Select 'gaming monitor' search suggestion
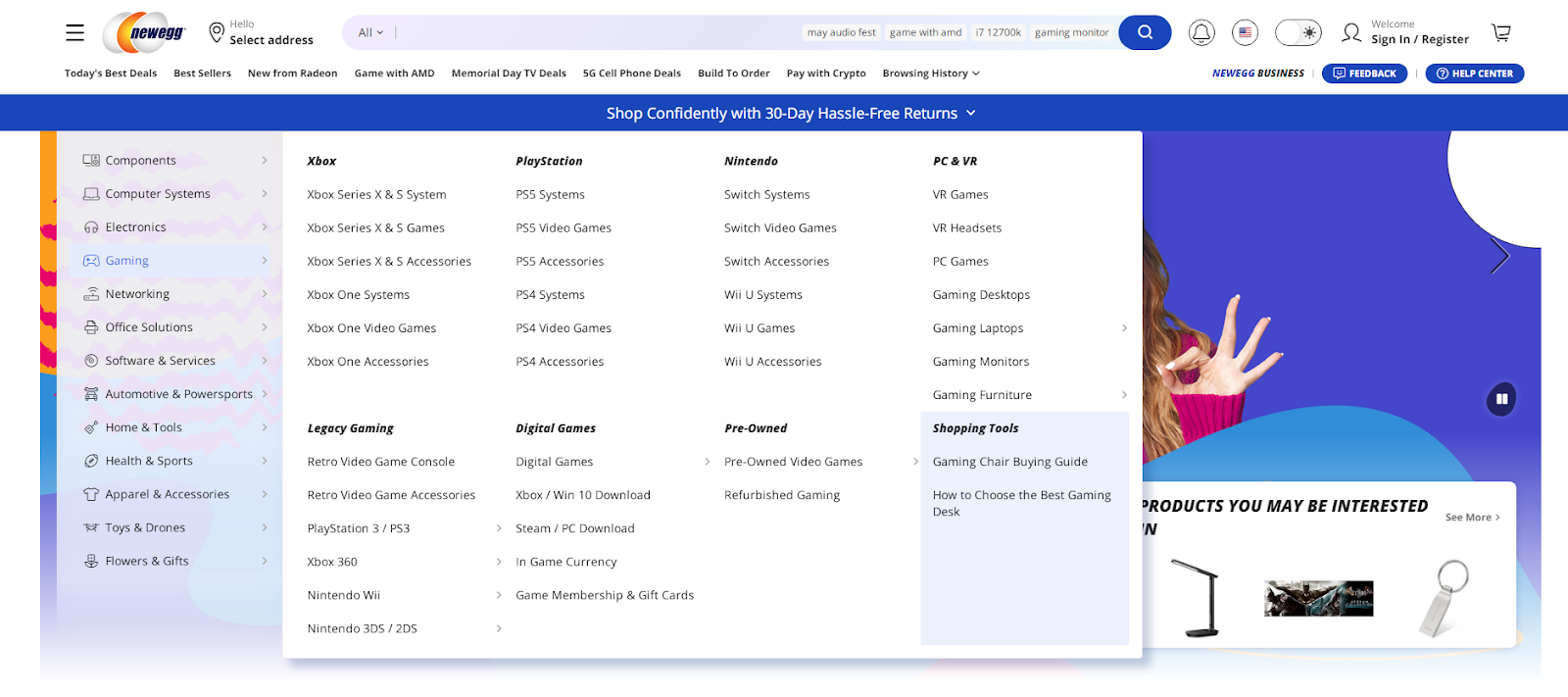Viewport: 1568px width, 697px height. coord(1071,32)
